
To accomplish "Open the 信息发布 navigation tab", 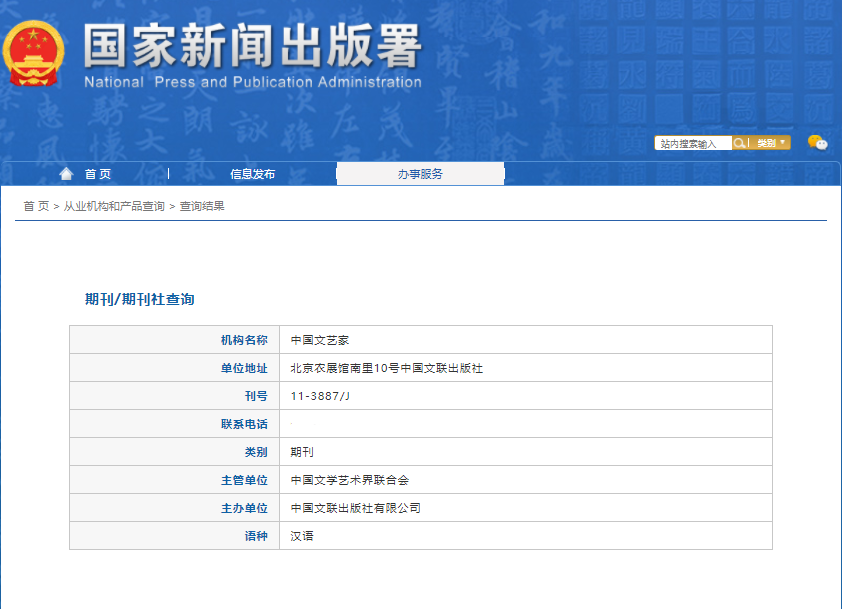I will tap(252, 174).
